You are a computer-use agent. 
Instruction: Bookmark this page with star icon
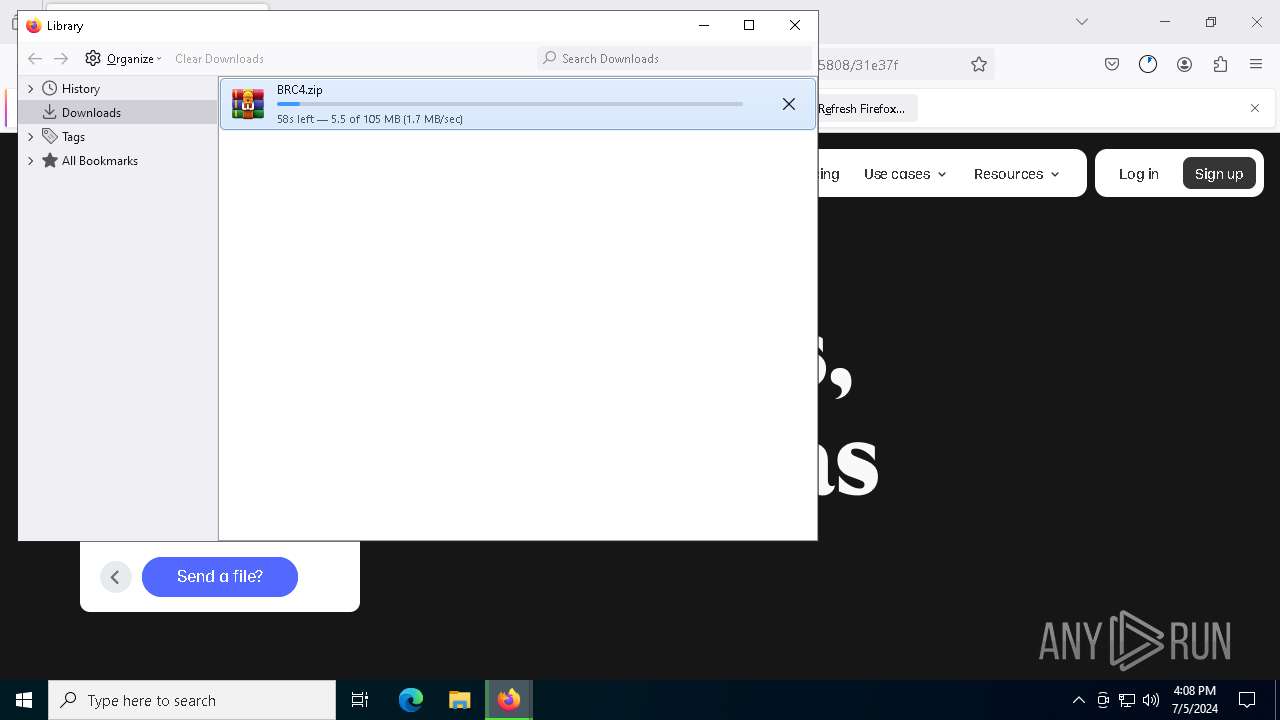[979, 64]
